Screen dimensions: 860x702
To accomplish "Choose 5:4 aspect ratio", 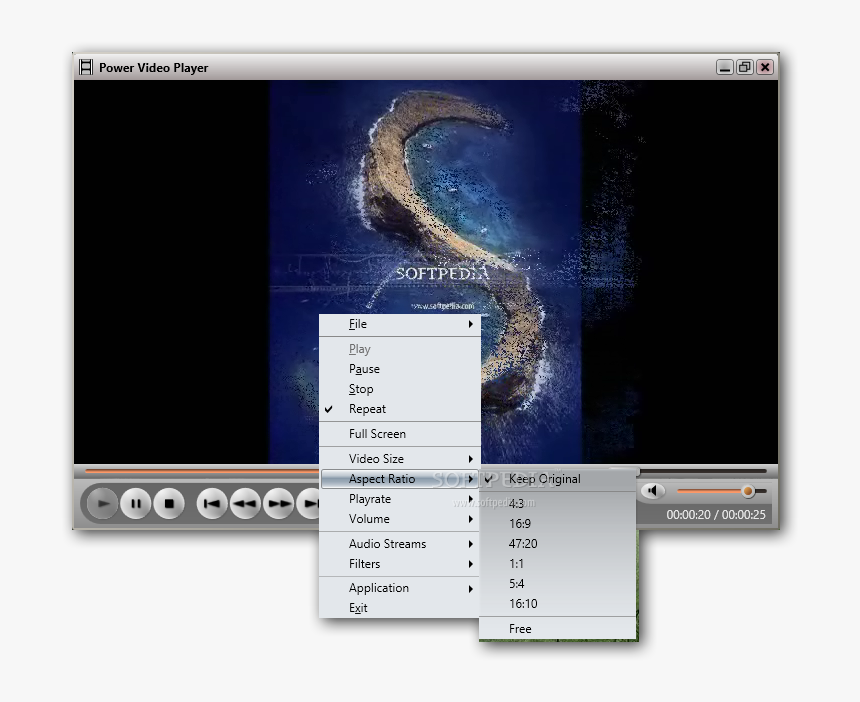I will 557,584.
